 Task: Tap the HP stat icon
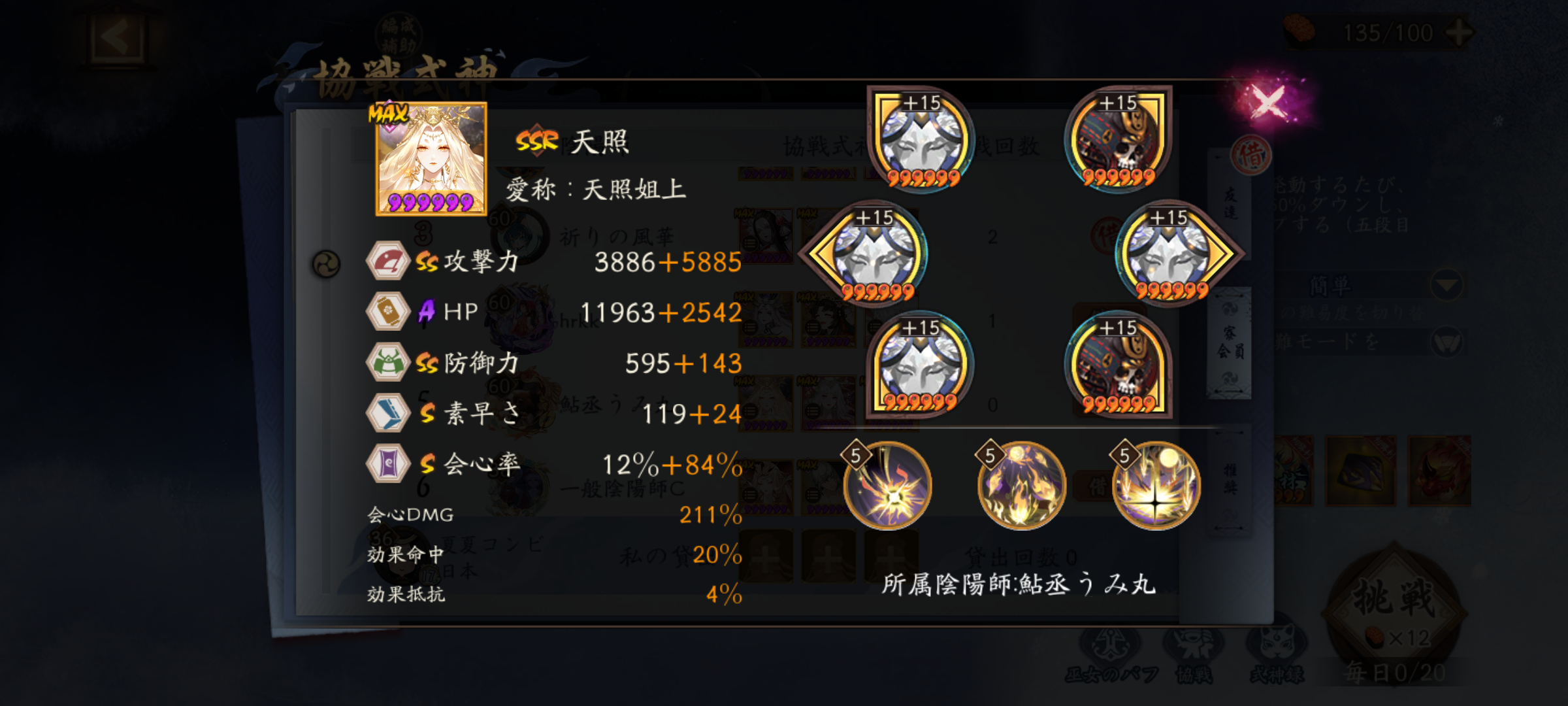(387, 311)
